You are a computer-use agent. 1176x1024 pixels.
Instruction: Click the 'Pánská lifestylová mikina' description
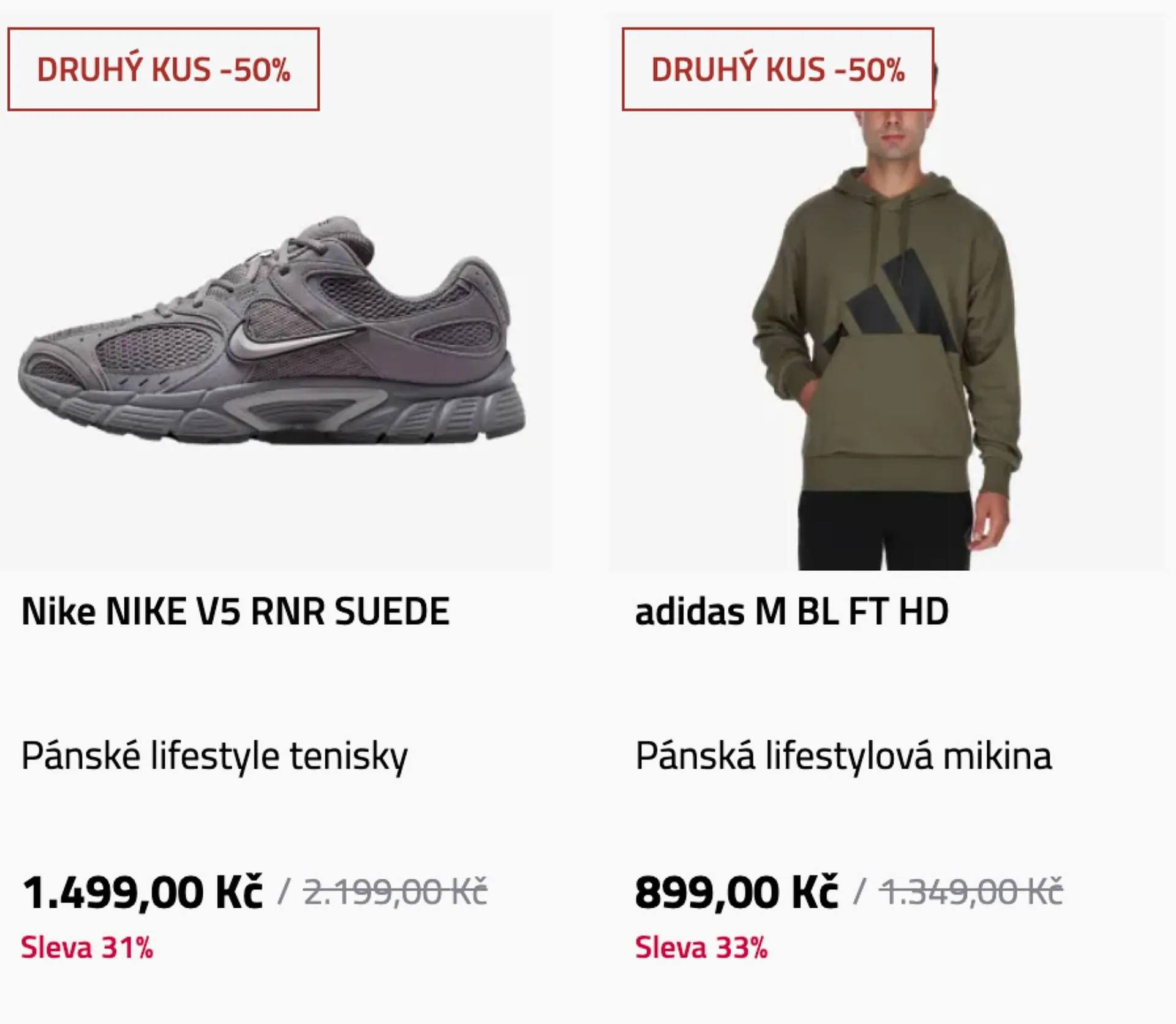[843, 756]
